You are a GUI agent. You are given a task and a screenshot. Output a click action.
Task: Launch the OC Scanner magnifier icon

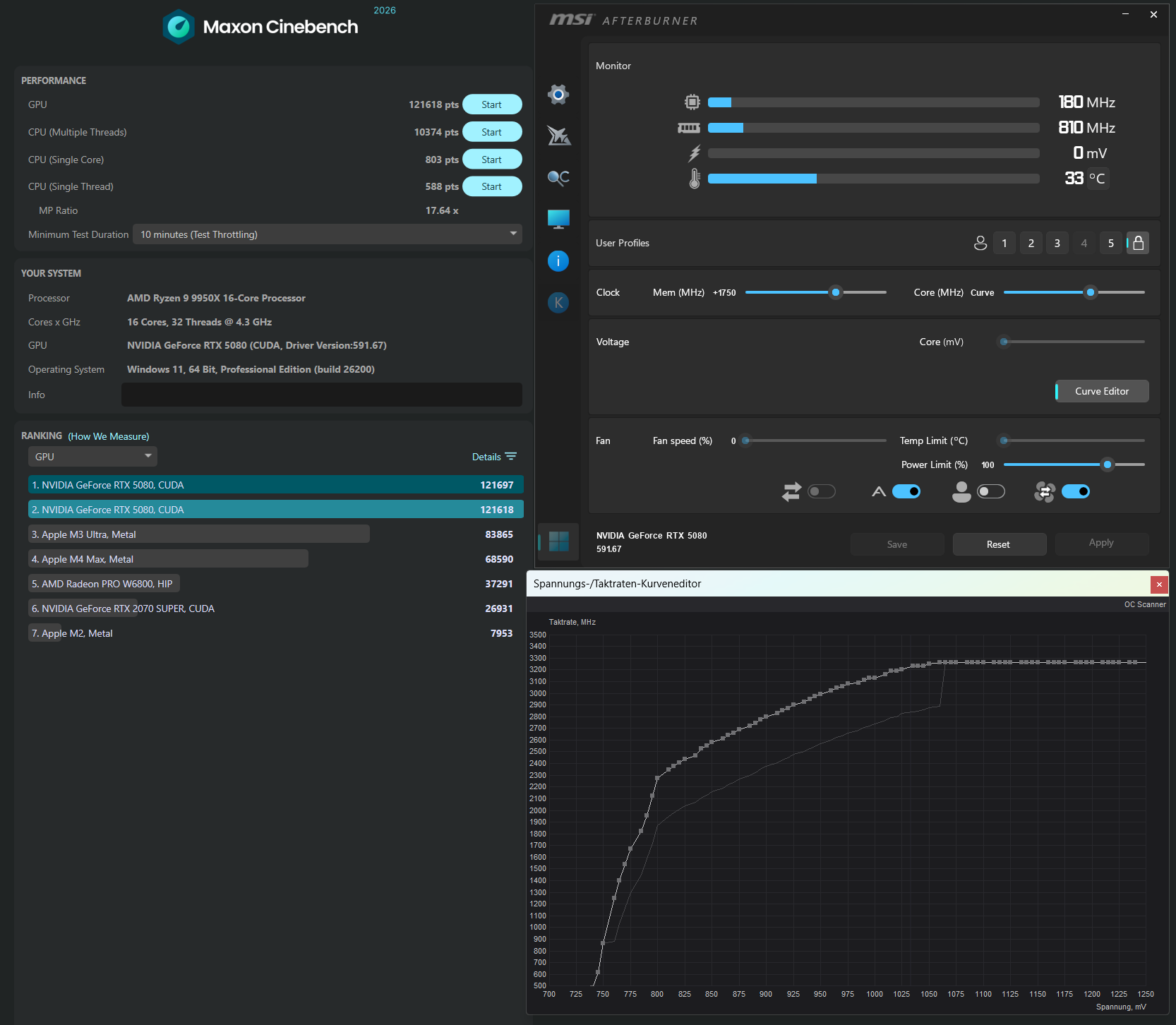tap(558, 178)
